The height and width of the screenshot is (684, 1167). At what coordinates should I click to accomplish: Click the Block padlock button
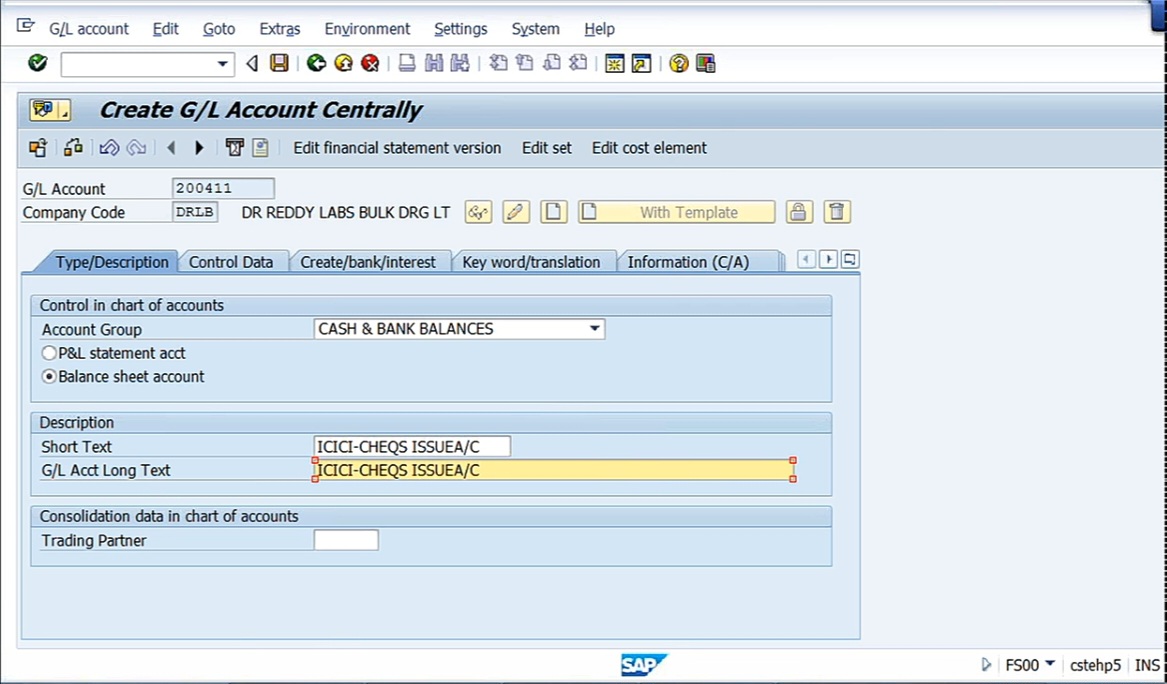tap(799, 212)
